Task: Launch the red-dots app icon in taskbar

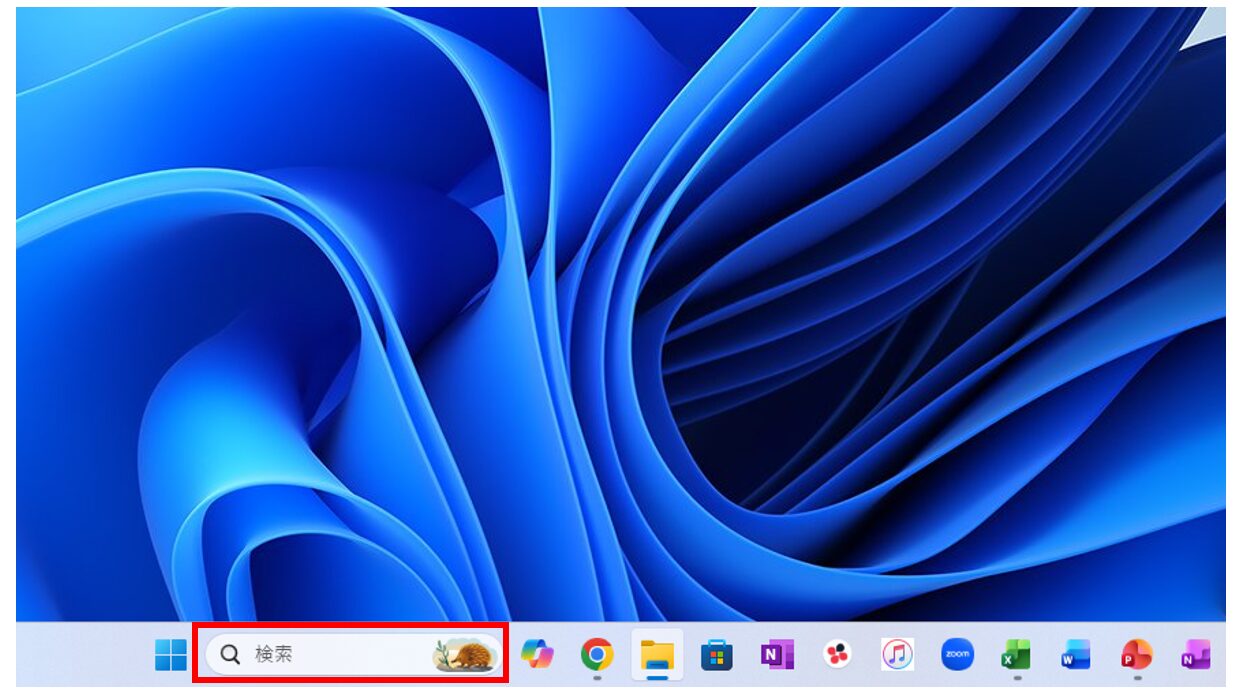Action: pos(837,655)
